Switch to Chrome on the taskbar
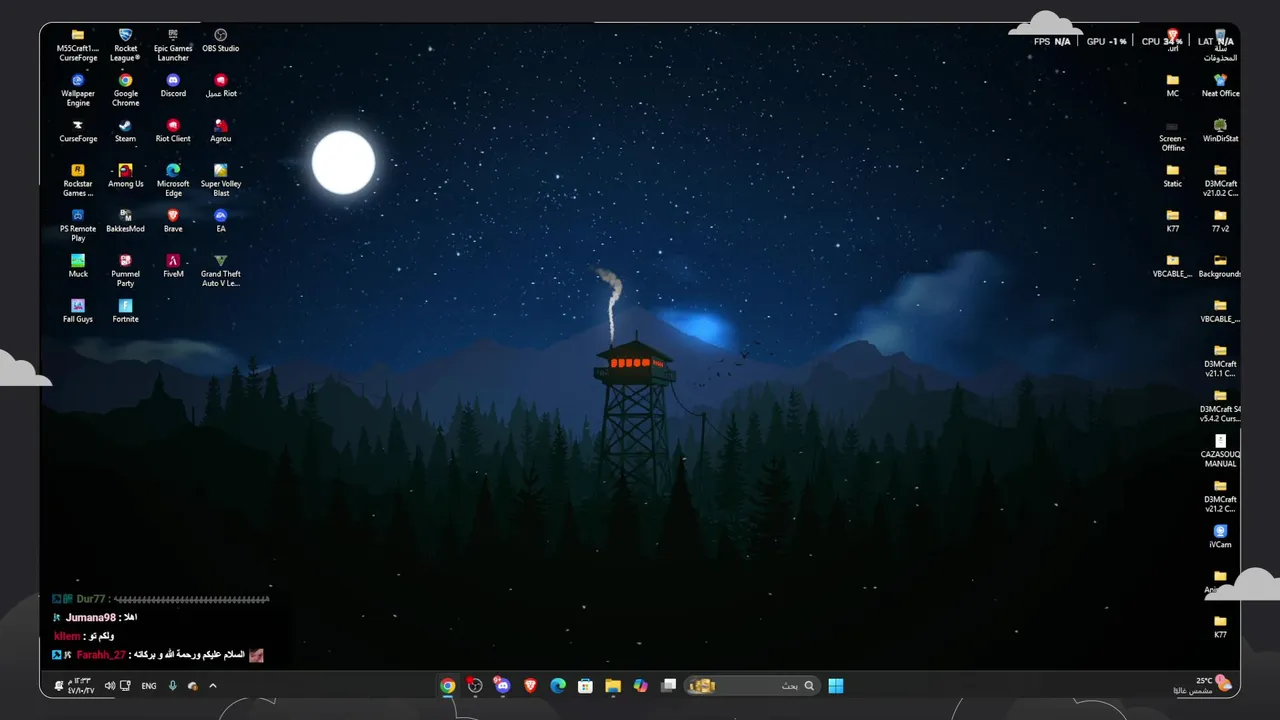Image resolution: width=1280 pixels, height=720 pixels. 447,686
